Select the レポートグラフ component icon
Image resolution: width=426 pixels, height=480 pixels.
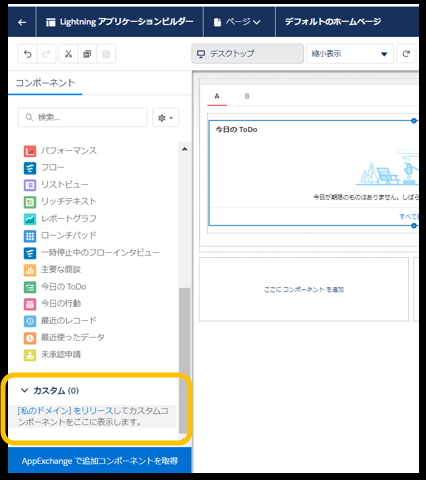pos(30,219)
